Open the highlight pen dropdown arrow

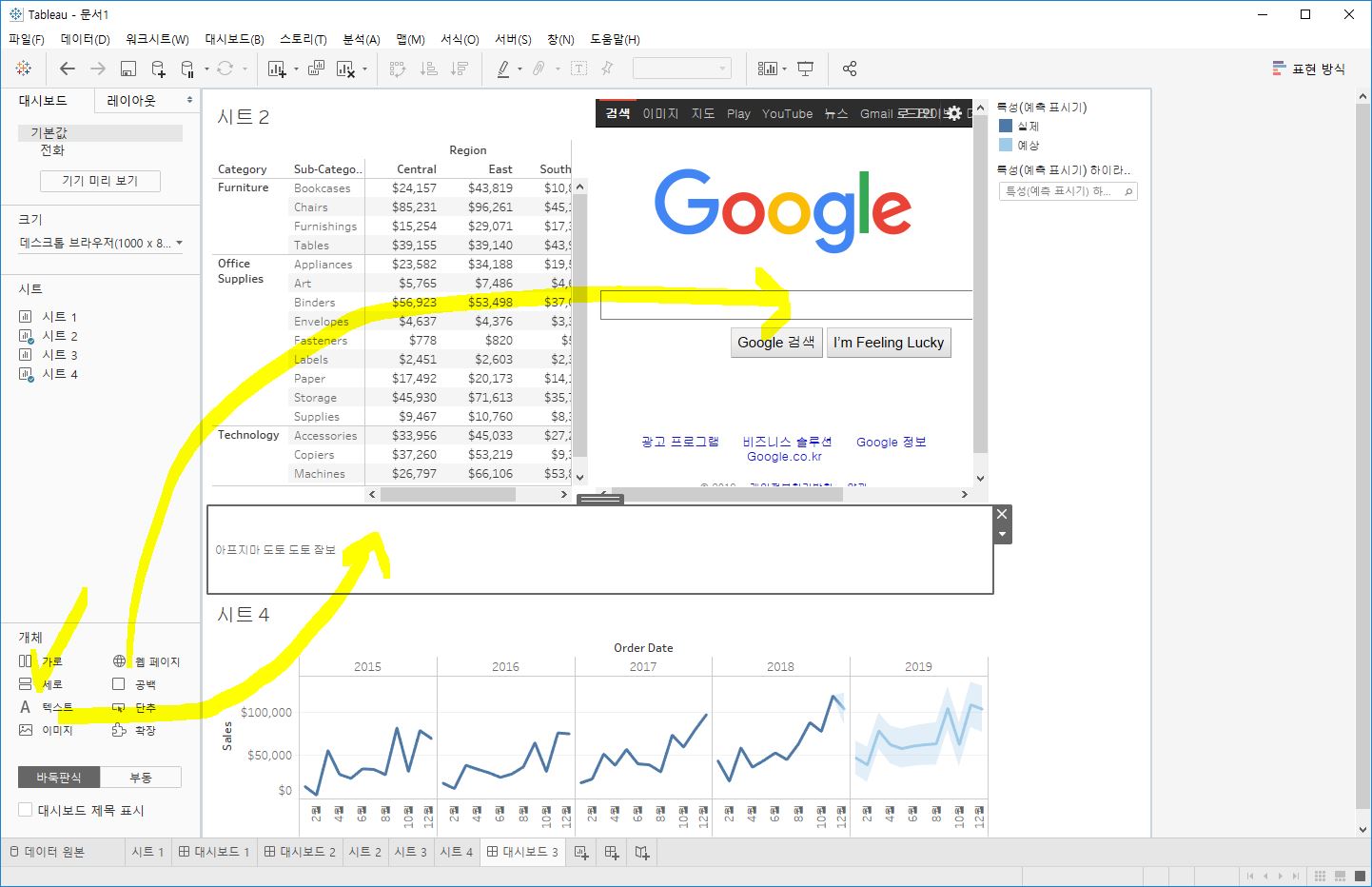pos(519,69)
